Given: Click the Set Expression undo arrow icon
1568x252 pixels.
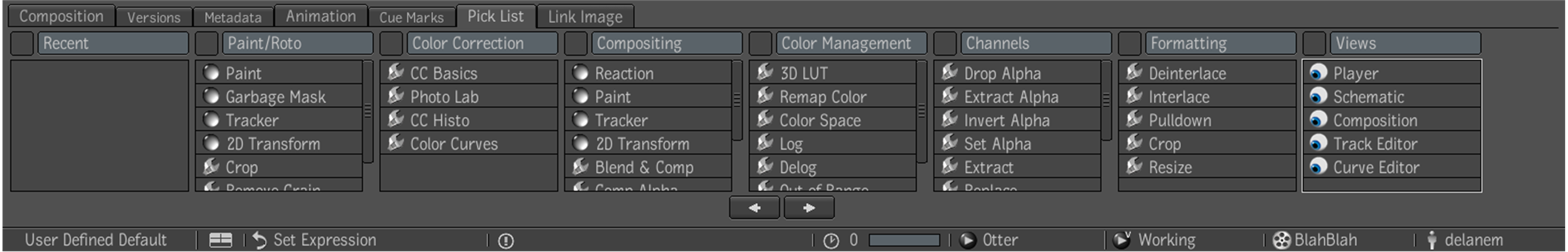Looking at the screenshot, I should point(259,240).
